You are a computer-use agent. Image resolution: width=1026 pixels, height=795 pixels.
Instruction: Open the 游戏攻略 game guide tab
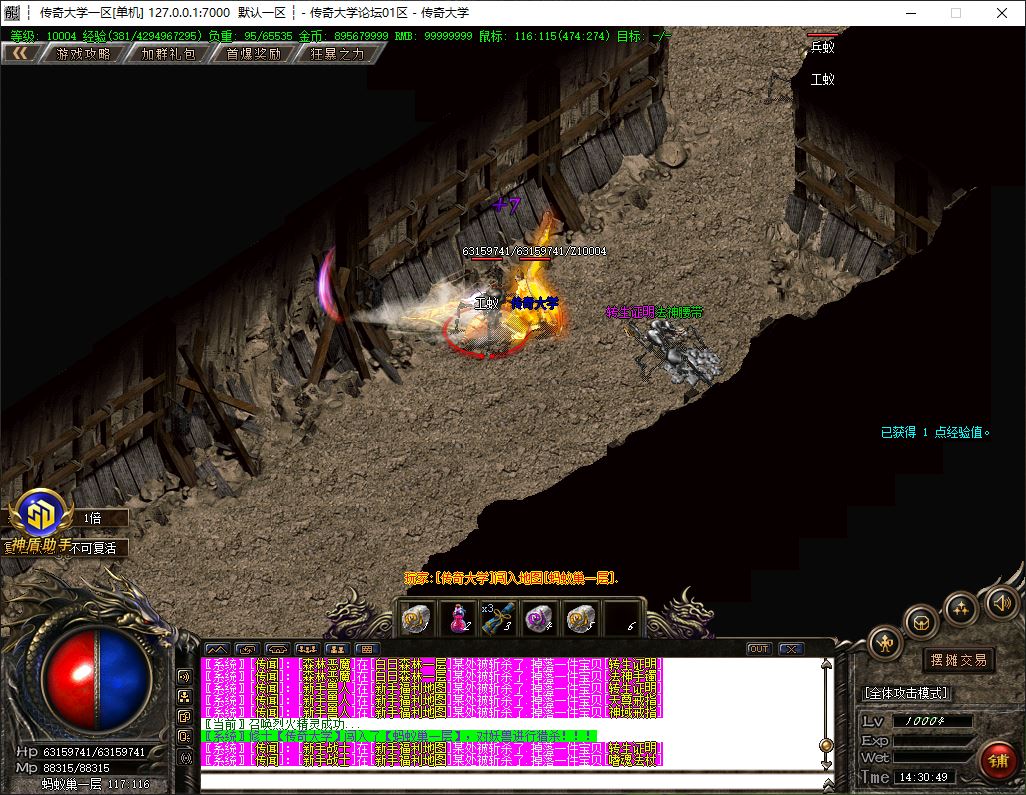(x=83, y=54)
